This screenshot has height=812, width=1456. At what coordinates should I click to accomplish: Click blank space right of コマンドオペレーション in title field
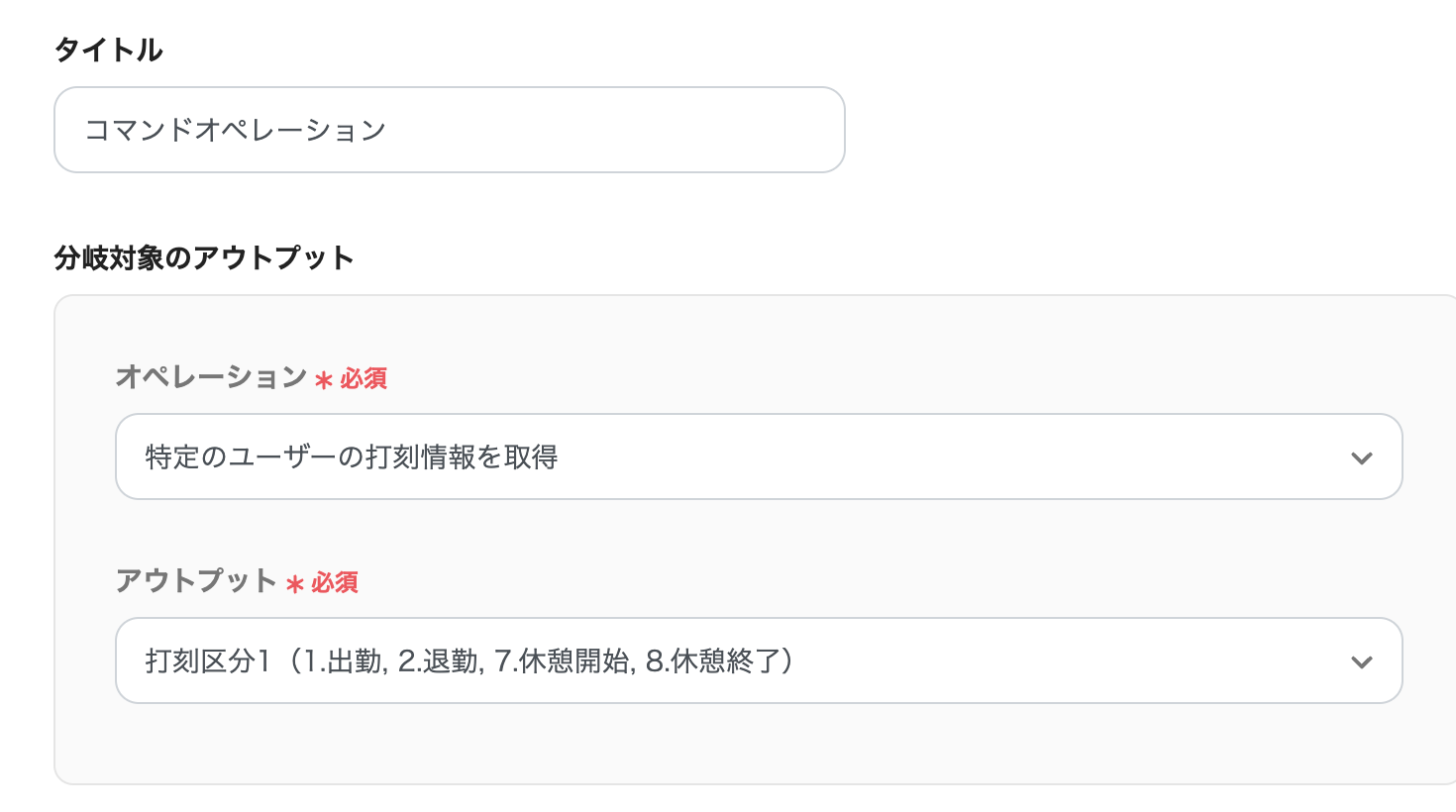614,130
